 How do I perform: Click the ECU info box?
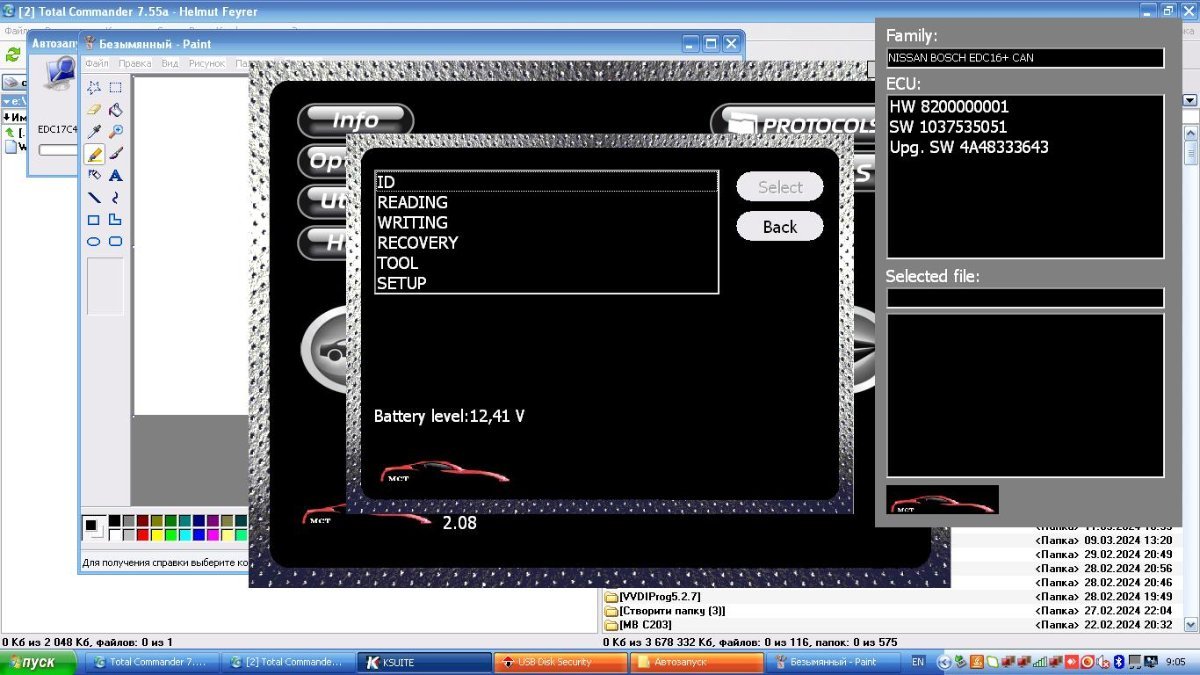pyautogui.click(x=1025, y=177)
